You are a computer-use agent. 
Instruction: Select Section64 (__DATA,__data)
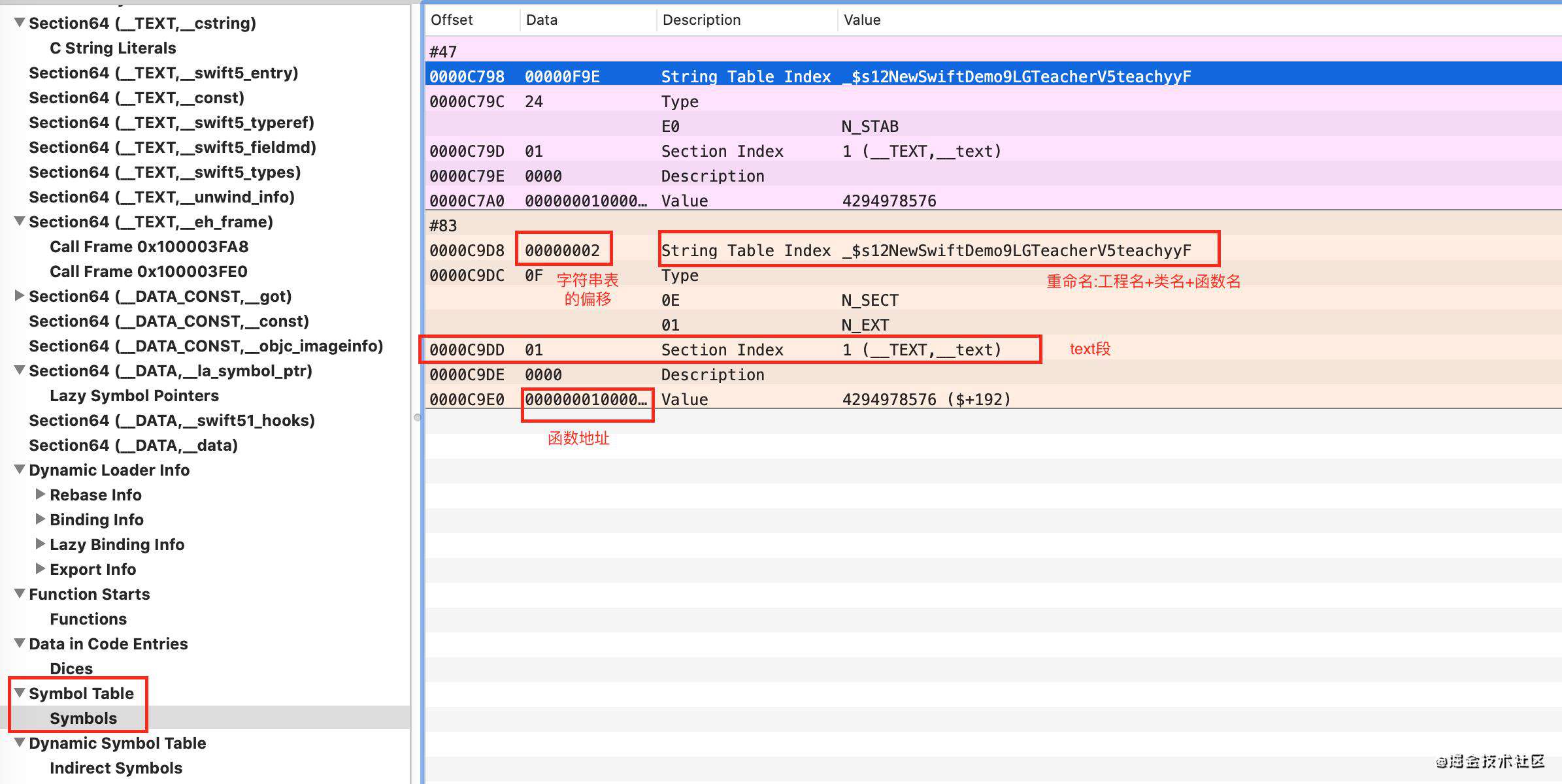pyautogui.click(x=133, y=445)
